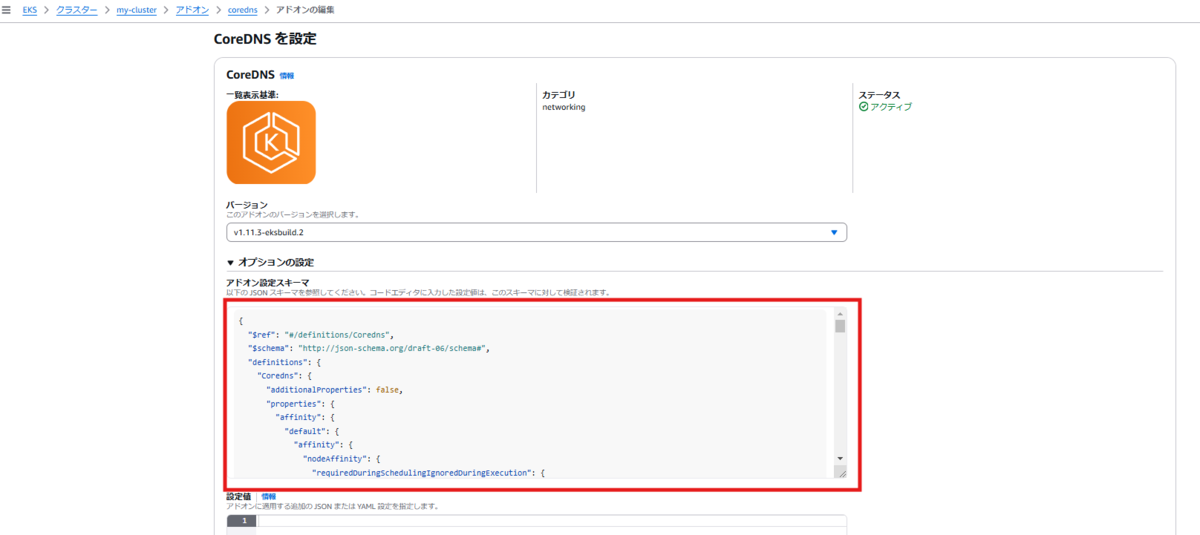This screenshot has height=535, width=1200.
Task: Click the アドオン設定スキーマ label
Action: [x=268, y=283]
